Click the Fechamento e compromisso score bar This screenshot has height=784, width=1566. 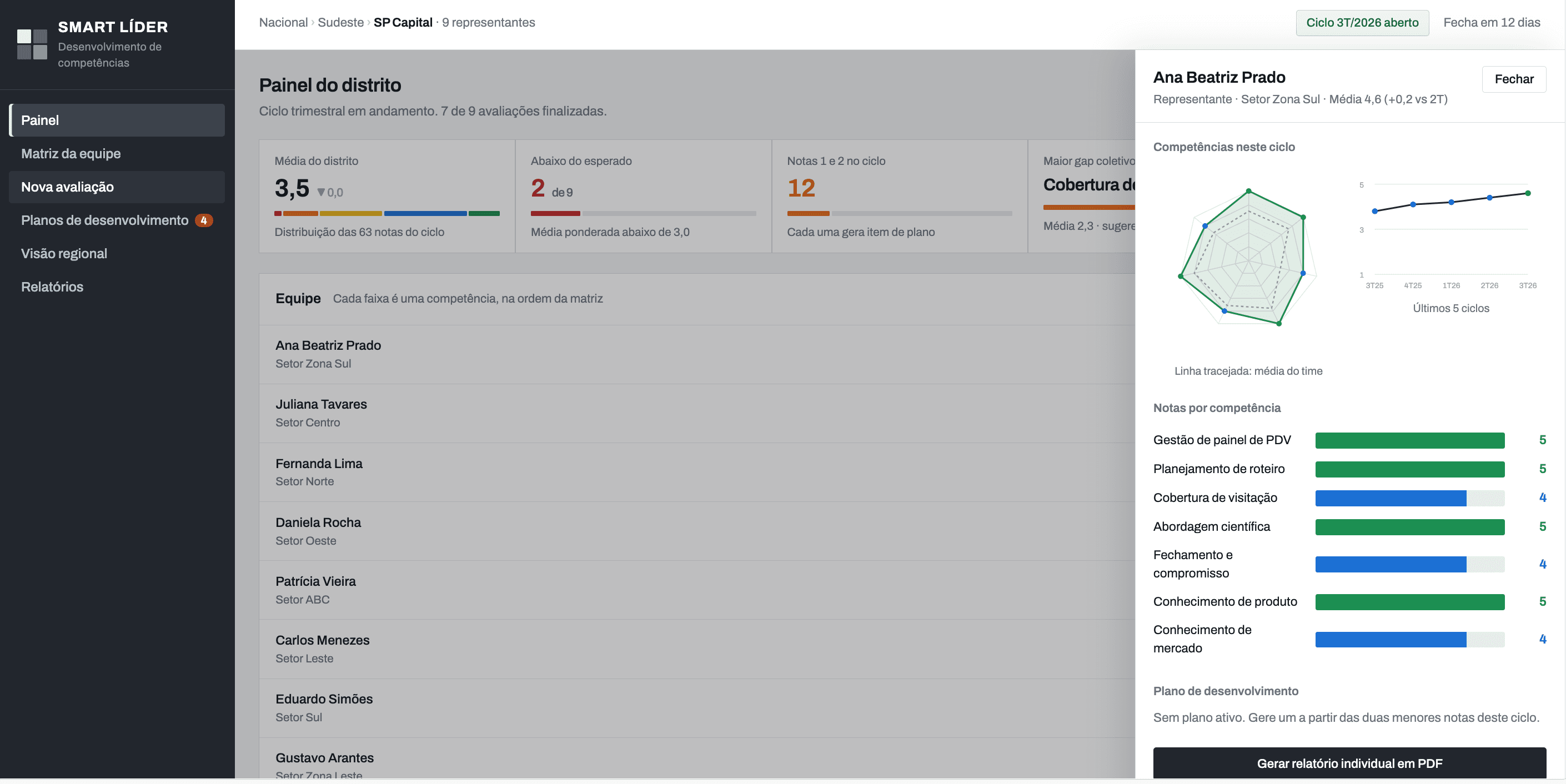1409,564
